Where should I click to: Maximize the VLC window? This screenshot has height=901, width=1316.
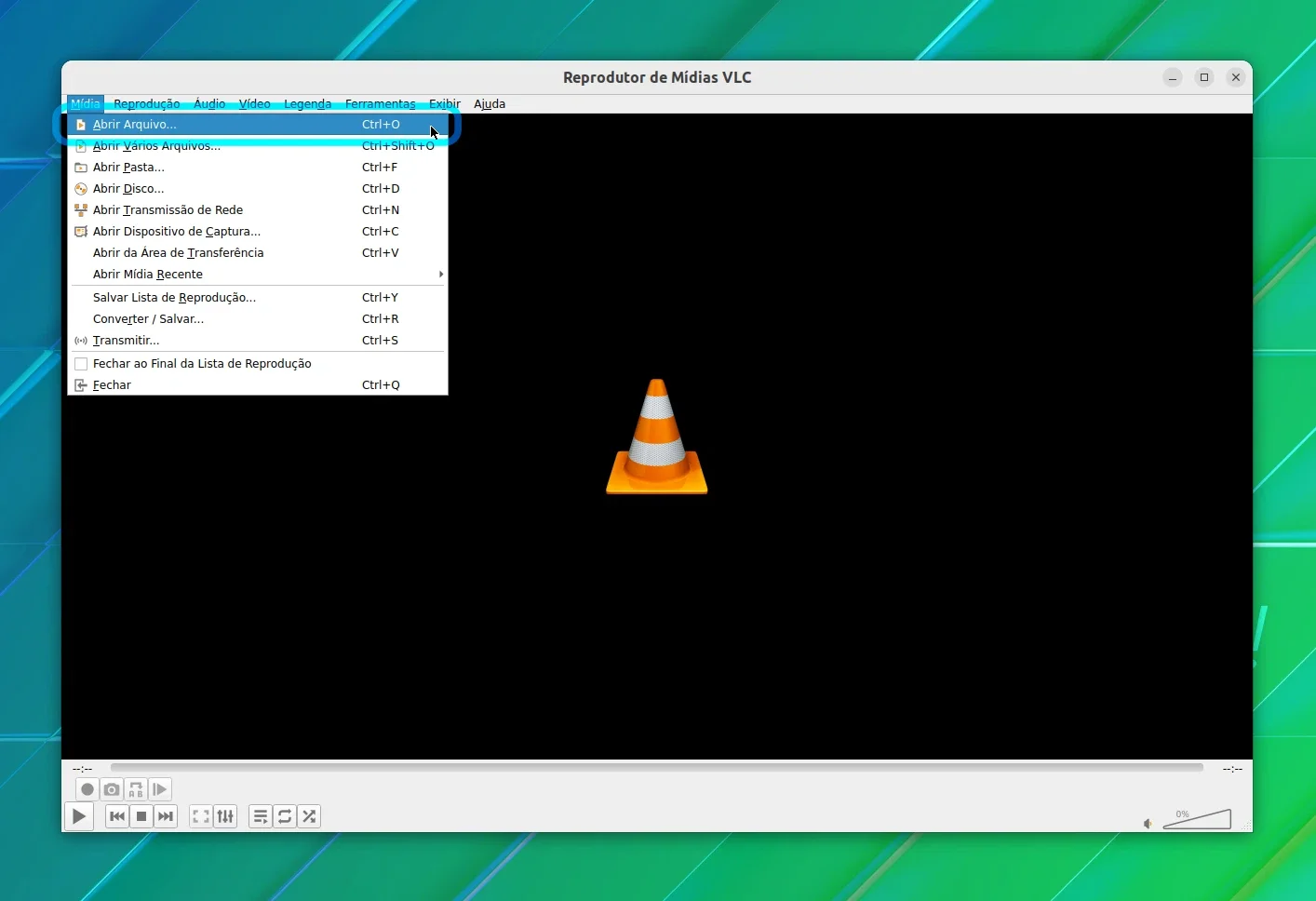[1204, 77]
